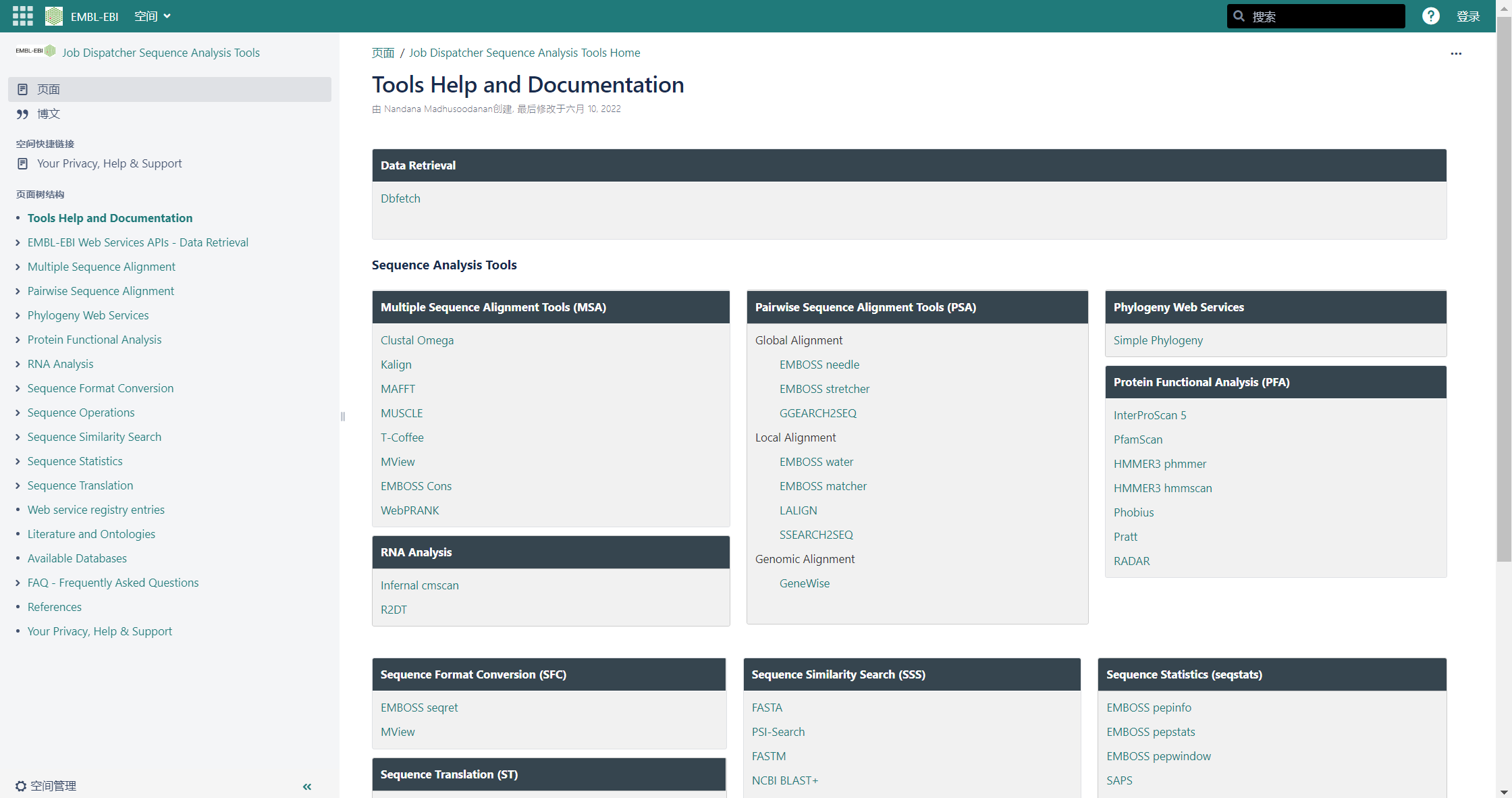Open 页面 breadcrumb link
This screenshot has height=798, width=1512.
383,53
